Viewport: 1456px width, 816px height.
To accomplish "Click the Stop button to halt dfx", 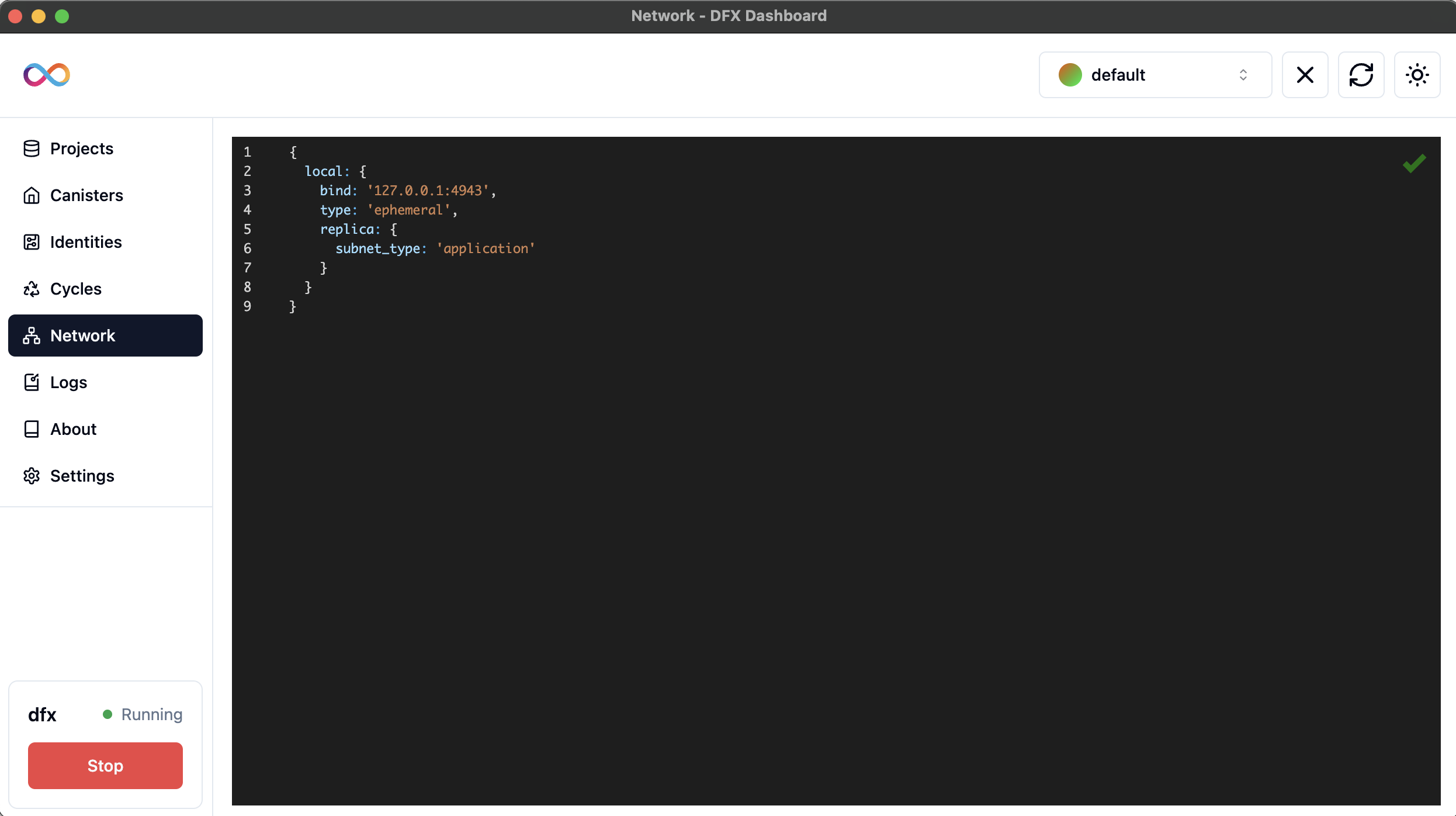I will [105, 766].
